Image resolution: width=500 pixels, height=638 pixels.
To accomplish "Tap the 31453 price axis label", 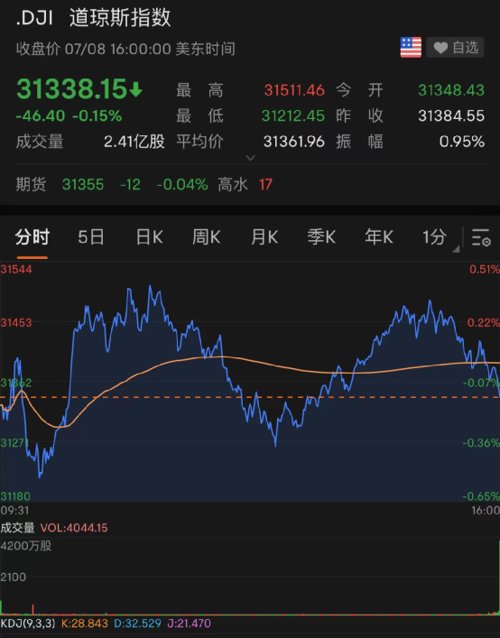I will [16, 323].
